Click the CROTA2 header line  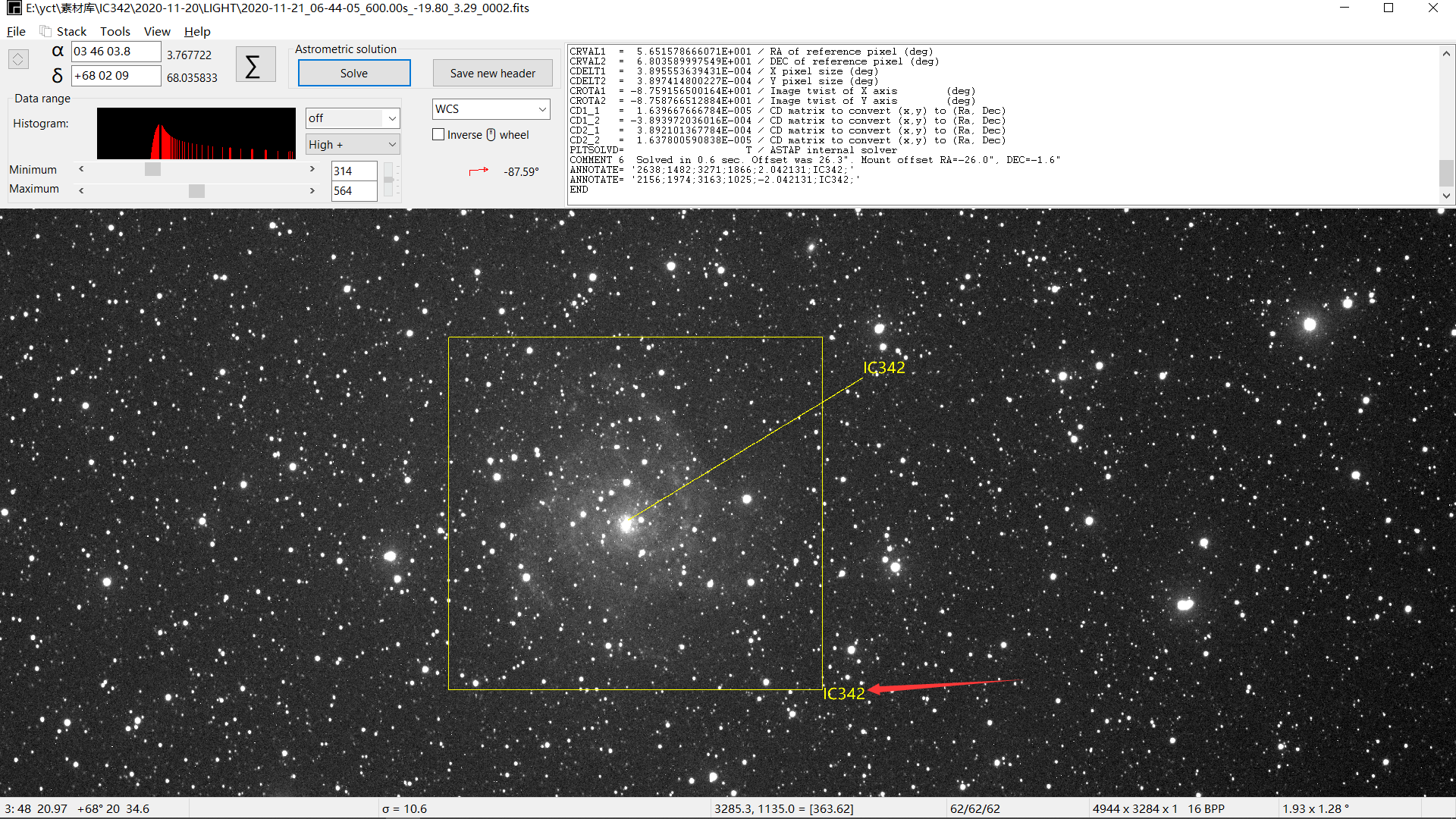(x=772, y=101)
